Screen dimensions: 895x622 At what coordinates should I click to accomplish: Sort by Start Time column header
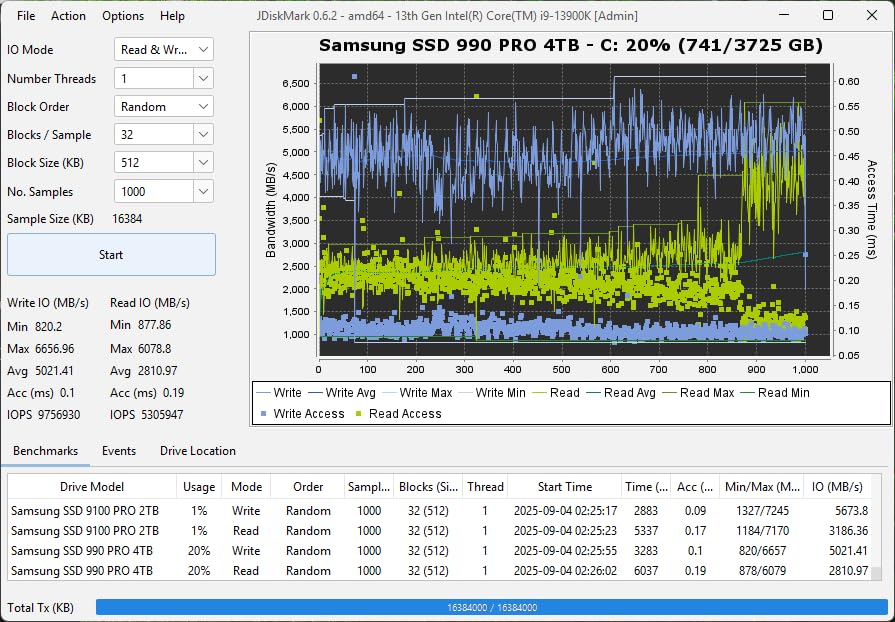pos(565,487)
